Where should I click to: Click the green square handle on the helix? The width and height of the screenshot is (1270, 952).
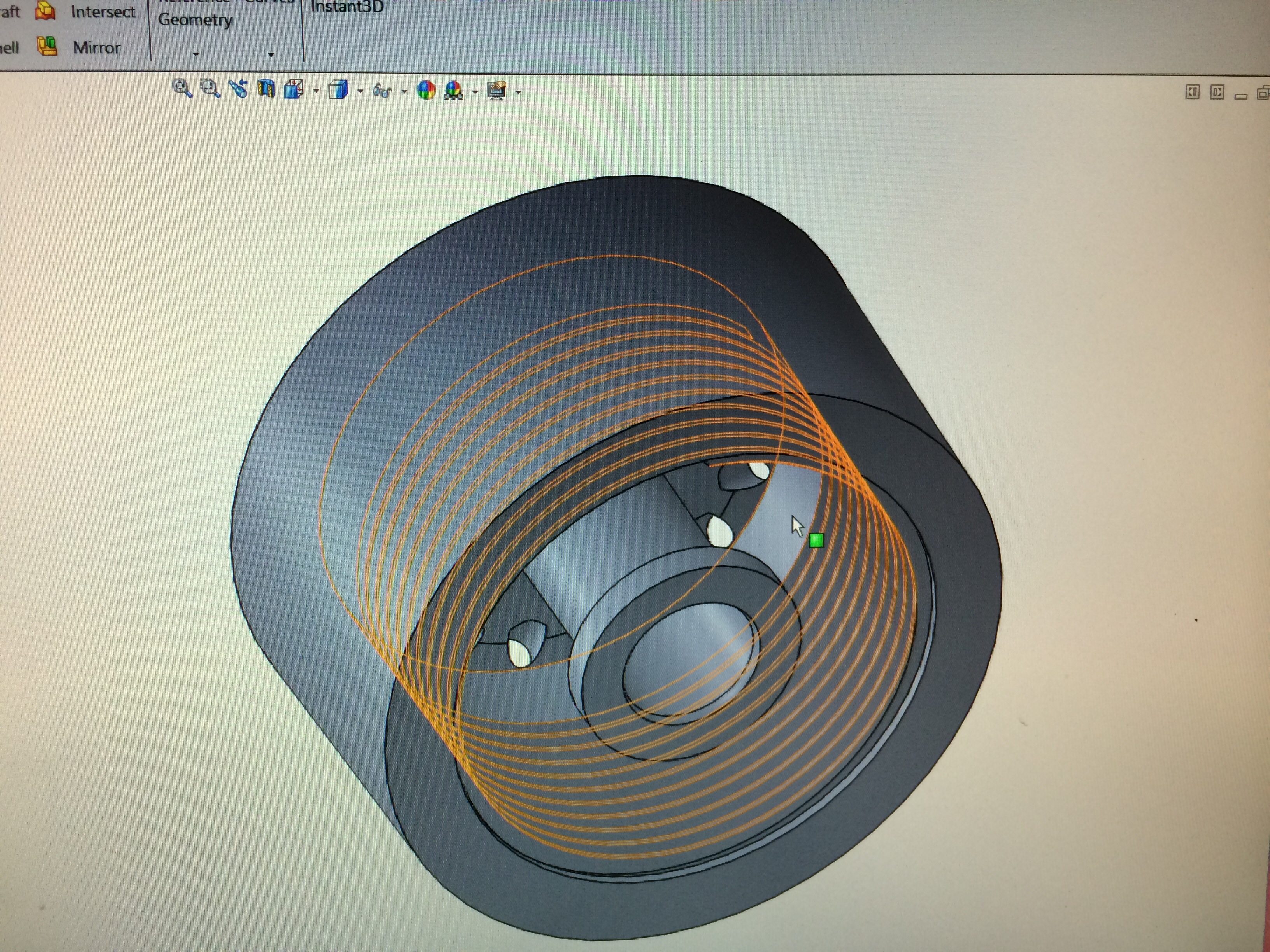[x=816, y=540]
